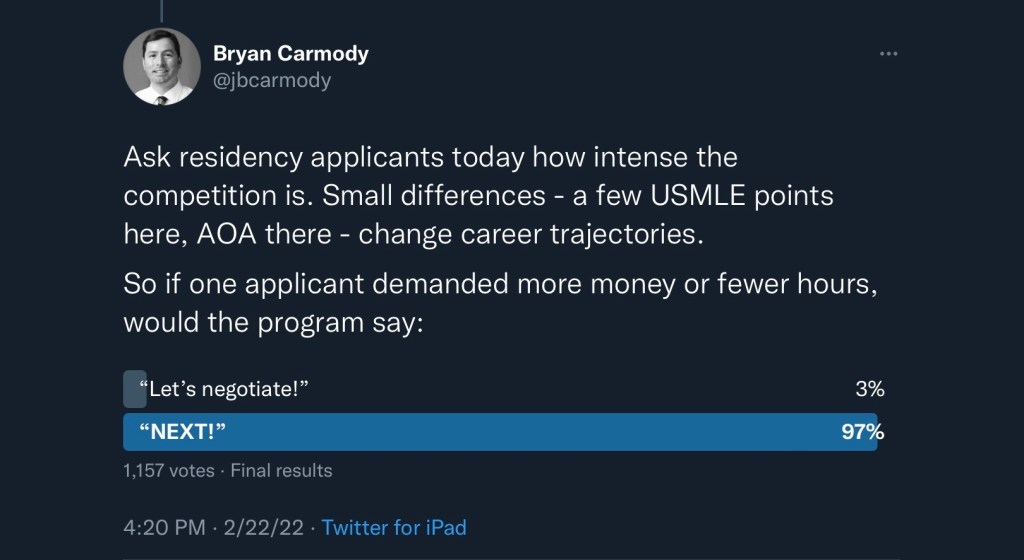Click the blue 97% result bar
The height and width of the screenshot is (560, 1024).
point(500,432)
